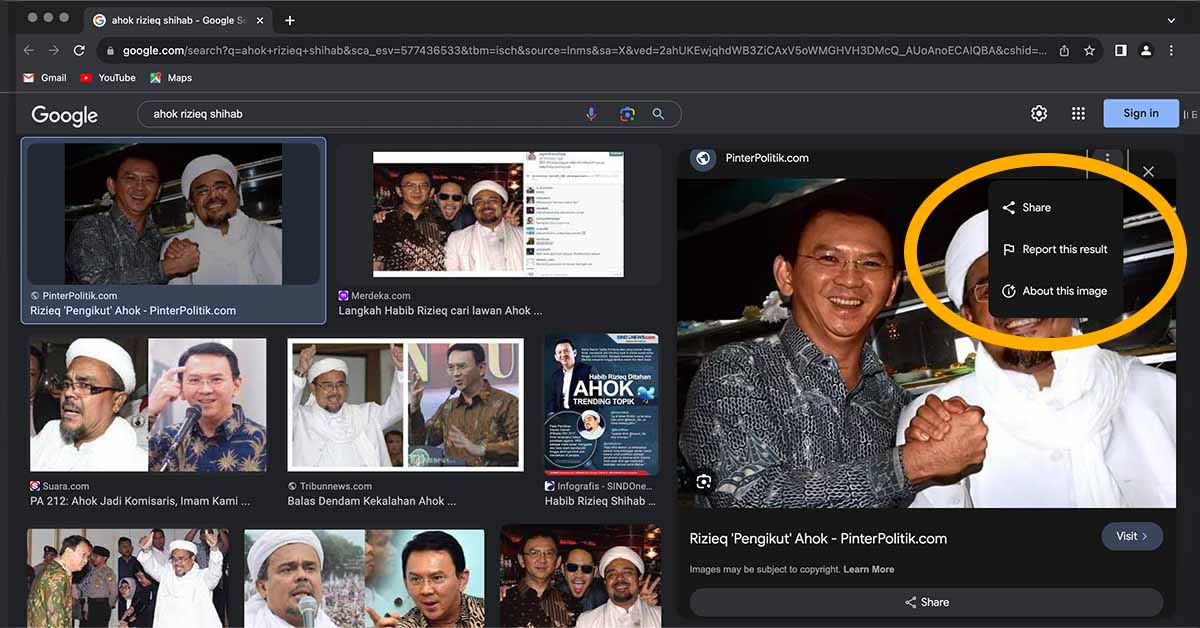Start the search with the magnifier icon
Viewport: 1200px width, 628px height.
(659, 114)
